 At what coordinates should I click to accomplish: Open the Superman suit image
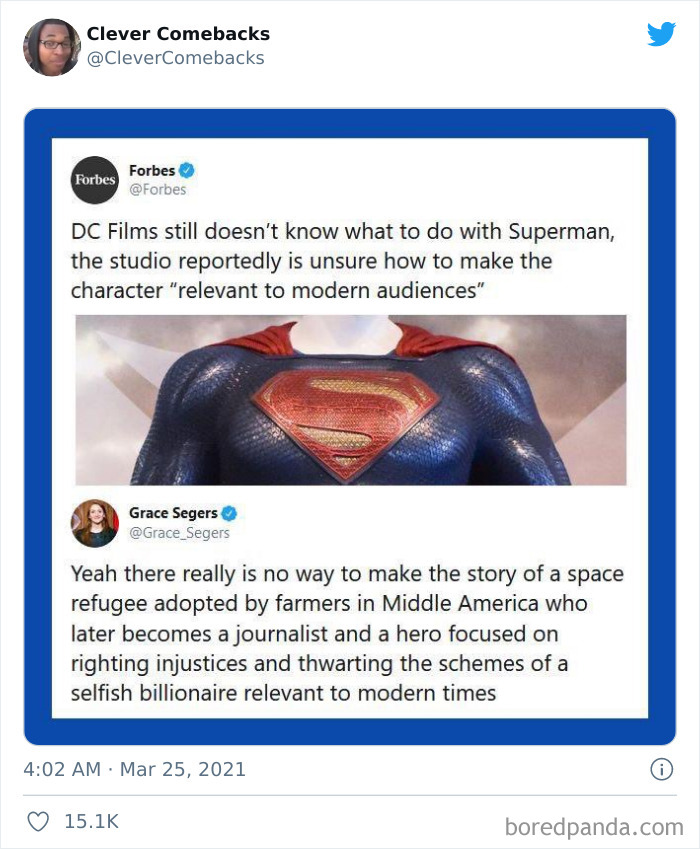[x=351, y=400]
